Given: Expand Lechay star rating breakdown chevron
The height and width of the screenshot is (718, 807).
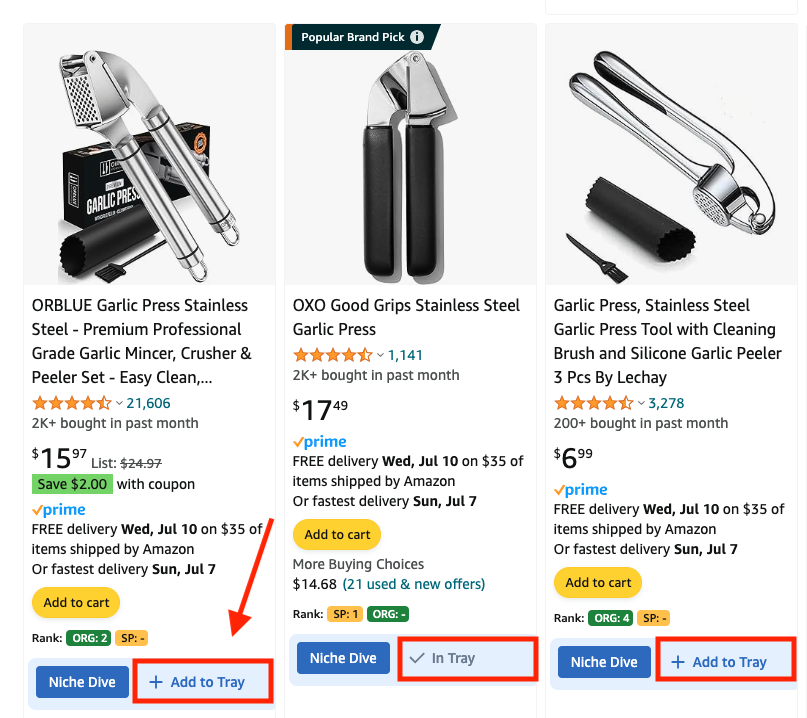Looking at the screenshot, I should click(x=641, y=403).
